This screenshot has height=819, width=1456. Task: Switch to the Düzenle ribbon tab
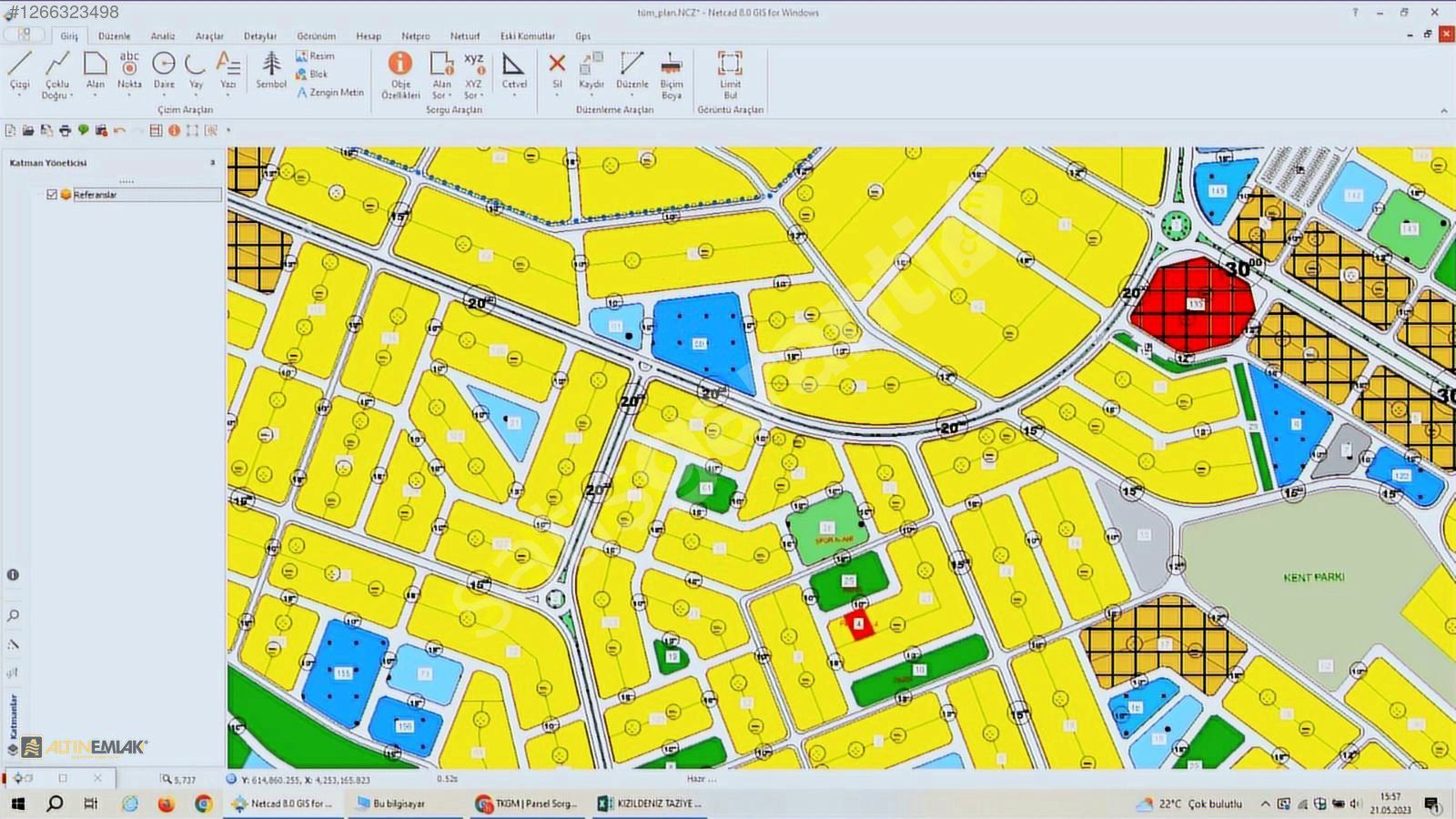point(115,36)
